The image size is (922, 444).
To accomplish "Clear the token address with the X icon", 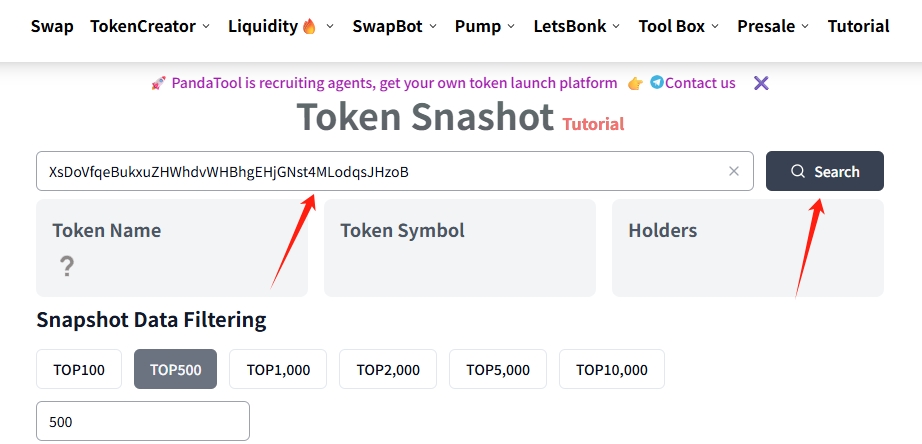I will coord(734,171).
